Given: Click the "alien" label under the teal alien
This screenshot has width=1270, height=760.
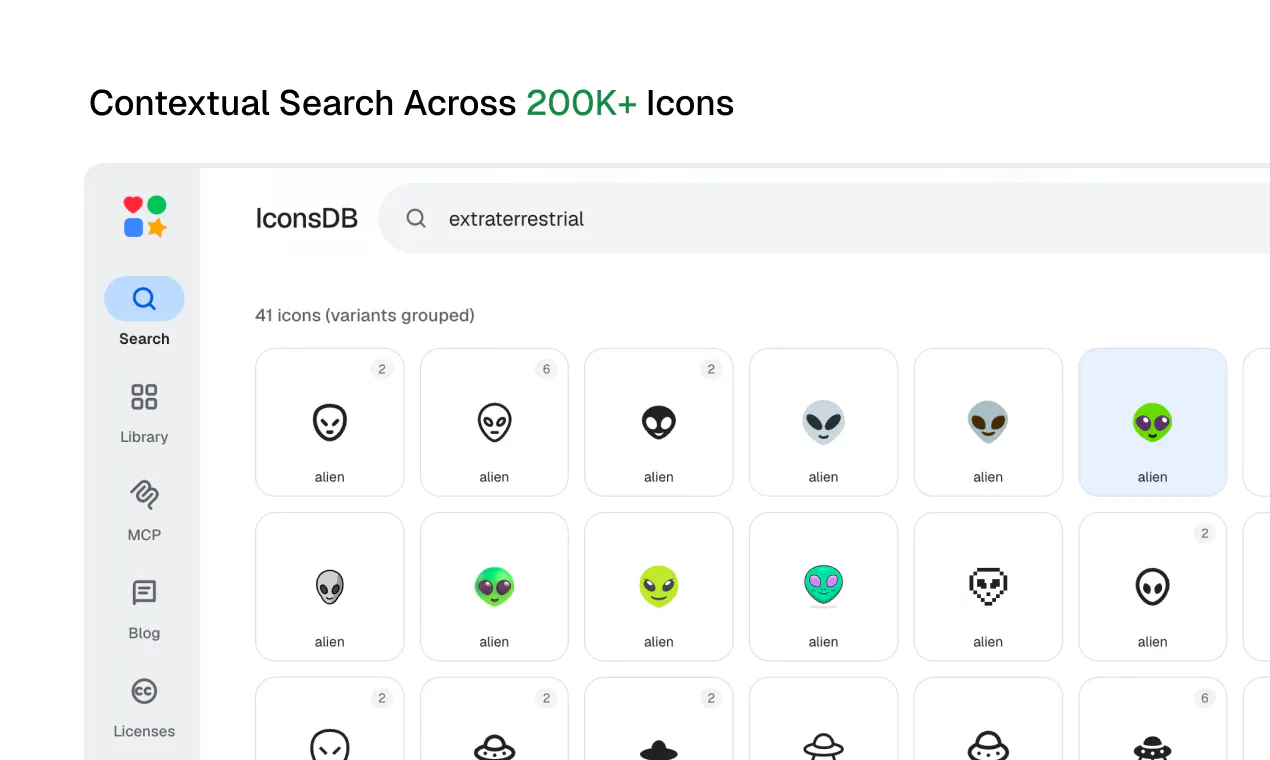Looking at the screenshot, I should pyautogui.click(x=823, y=642).
